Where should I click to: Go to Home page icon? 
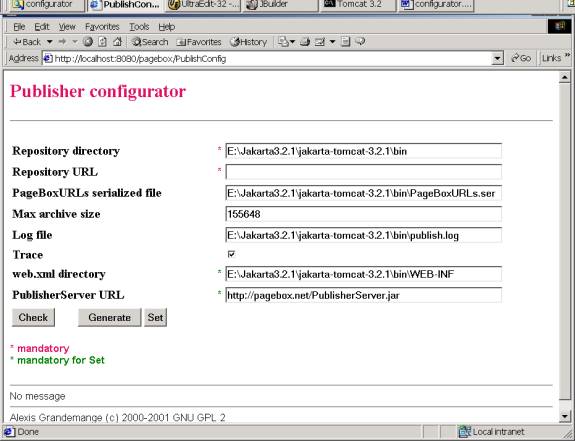117,42
